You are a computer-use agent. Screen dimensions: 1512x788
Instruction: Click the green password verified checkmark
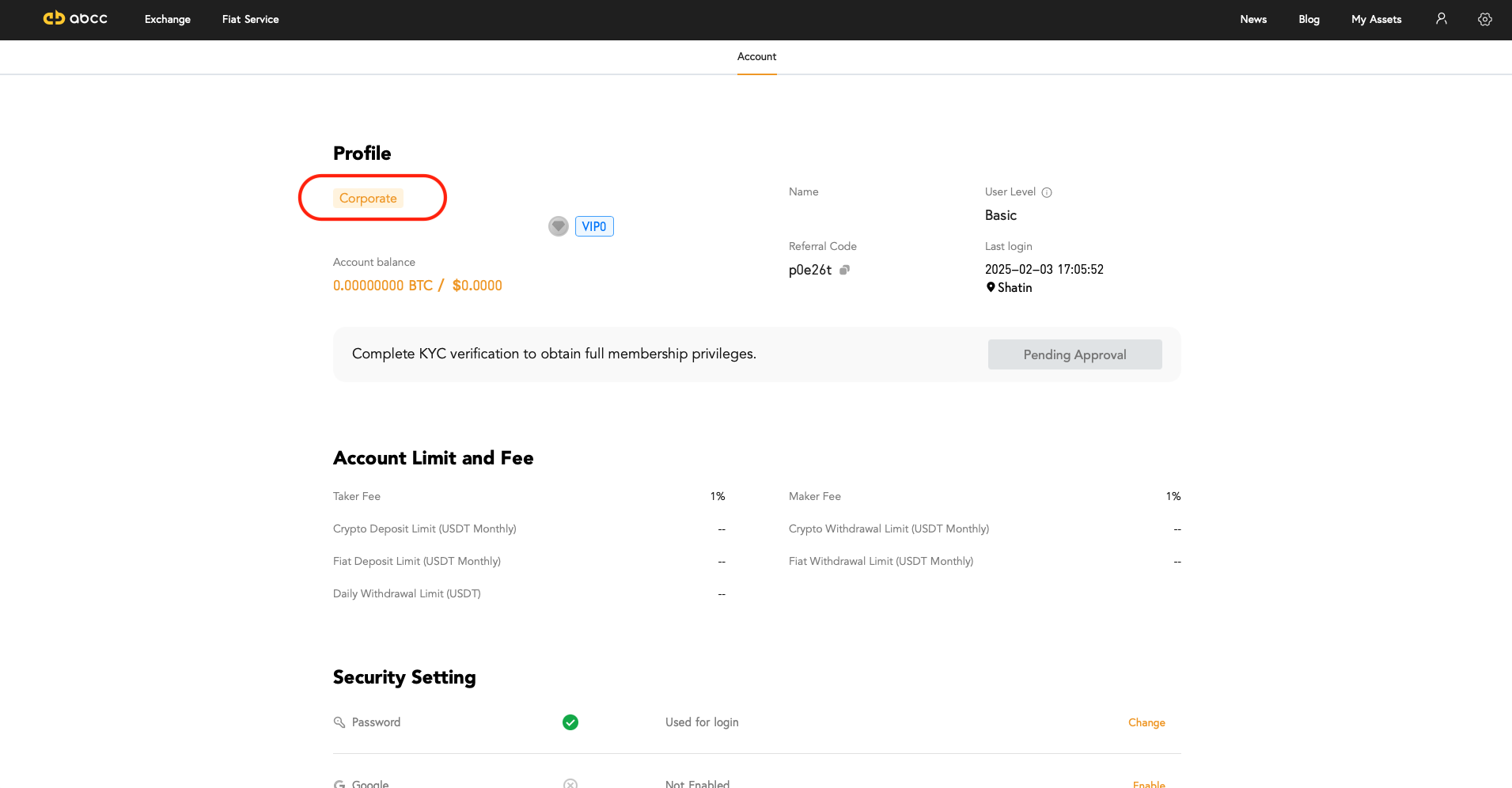click(x=570, y=722)
